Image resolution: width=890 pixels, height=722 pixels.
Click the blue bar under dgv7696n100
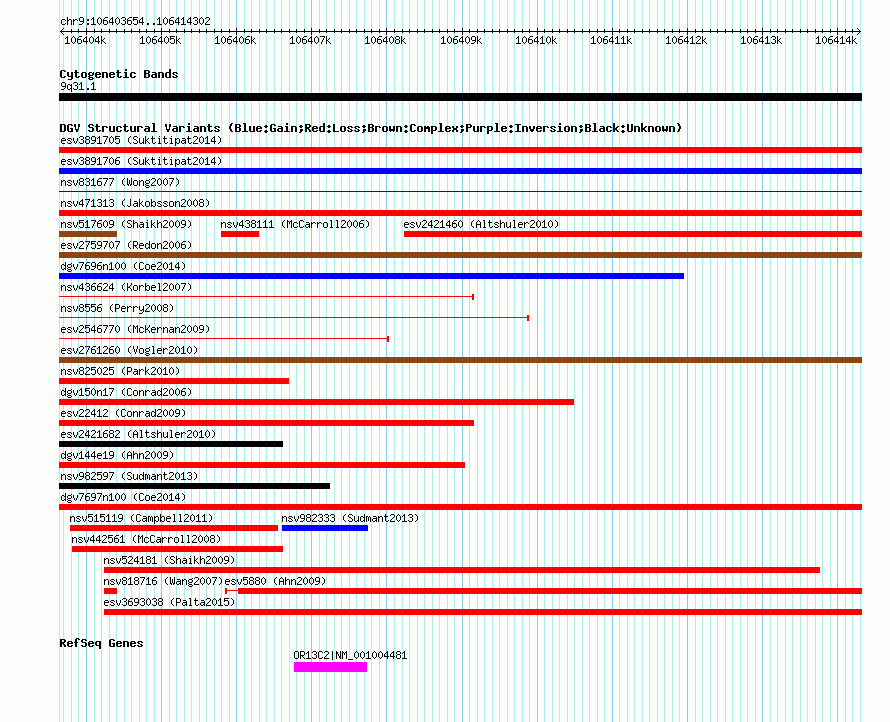(x=371, y=276)
